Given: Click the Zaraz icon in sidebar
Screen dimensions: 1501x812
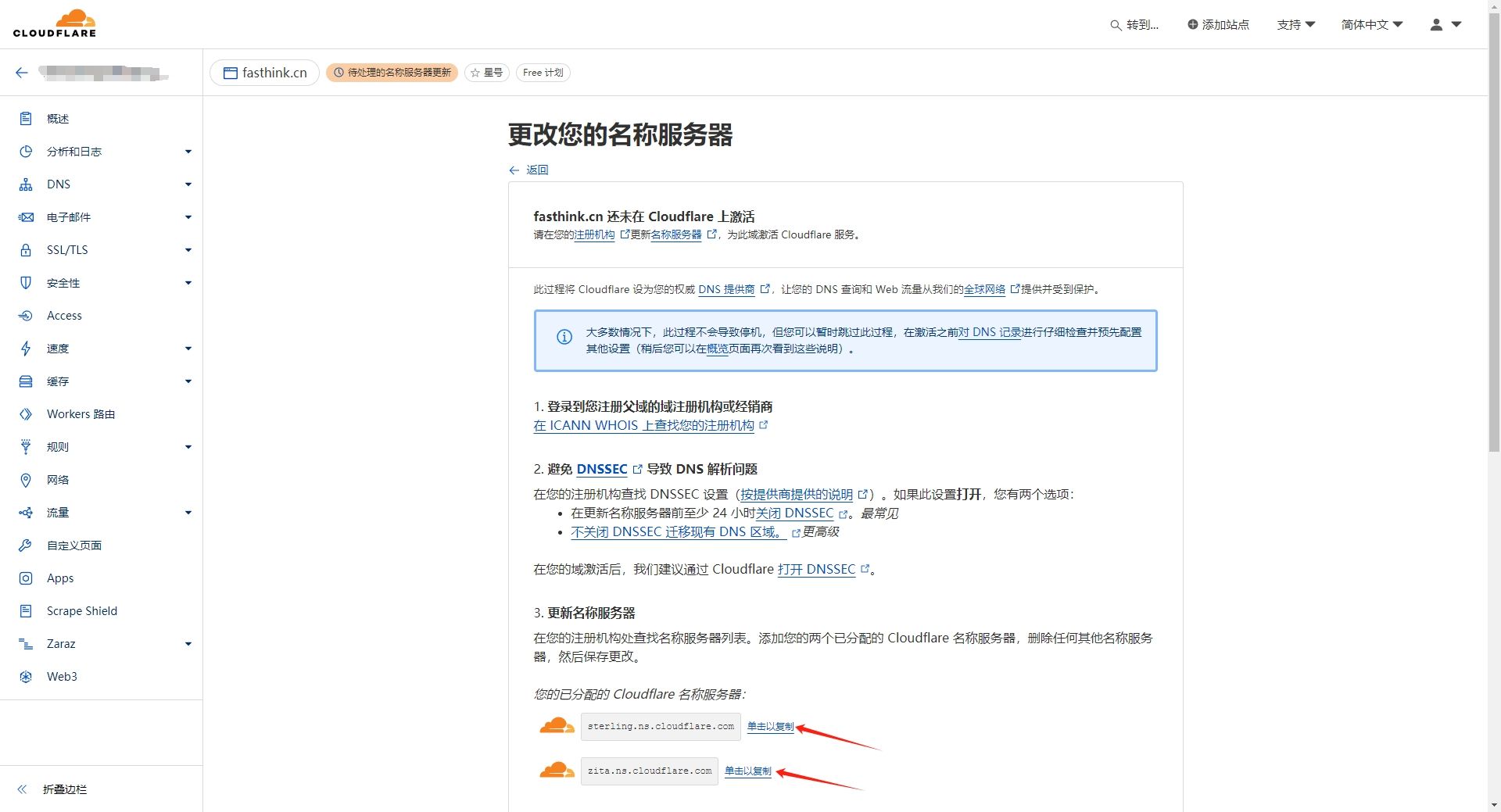Looking at the screenshot, I should tap(26, 644).
